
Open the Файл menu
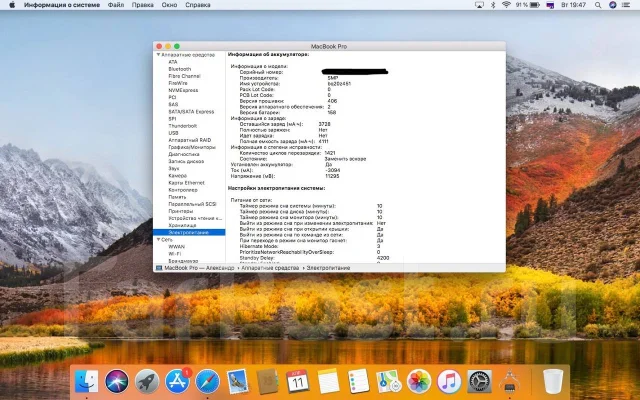click(x=116, y=5)
